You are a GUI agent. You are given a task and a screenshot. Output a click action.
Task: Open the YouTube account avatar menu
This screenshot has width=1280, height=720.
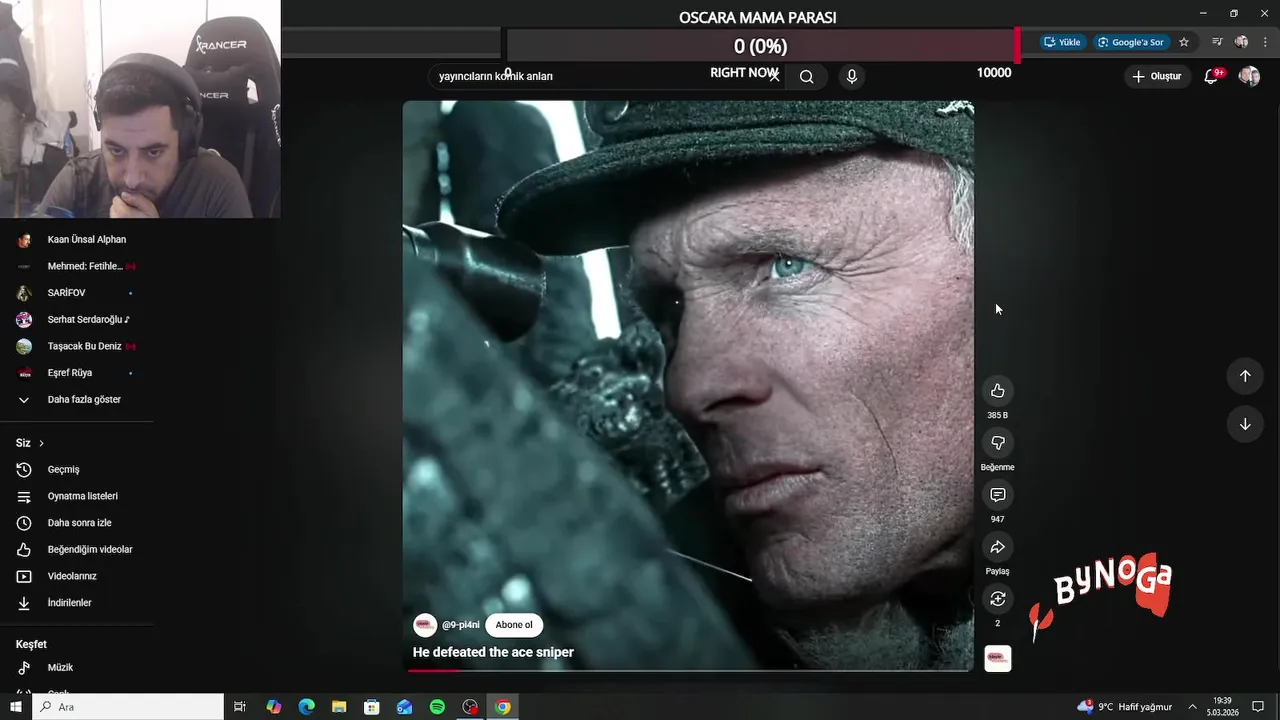[x=1249, y=76]
